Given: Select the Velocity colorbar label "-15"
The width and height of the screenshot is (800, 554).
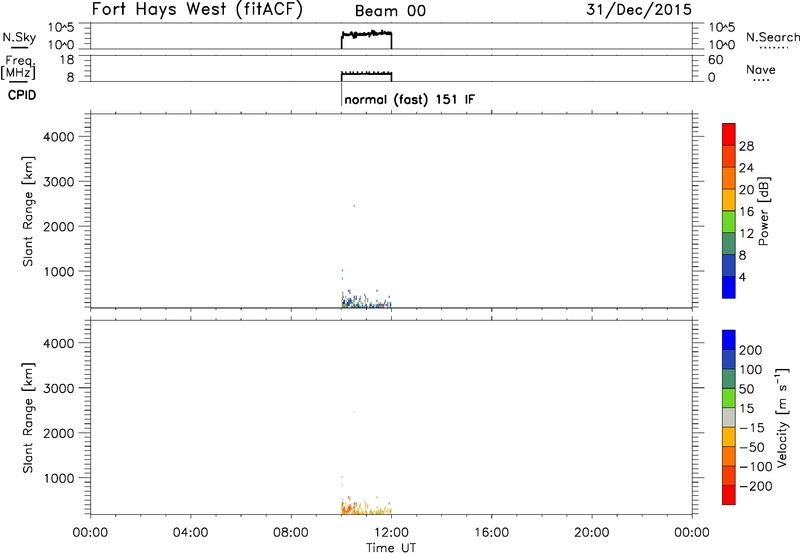Looking at the screenshot, I should pyautogui.click(x=752, y=427).
